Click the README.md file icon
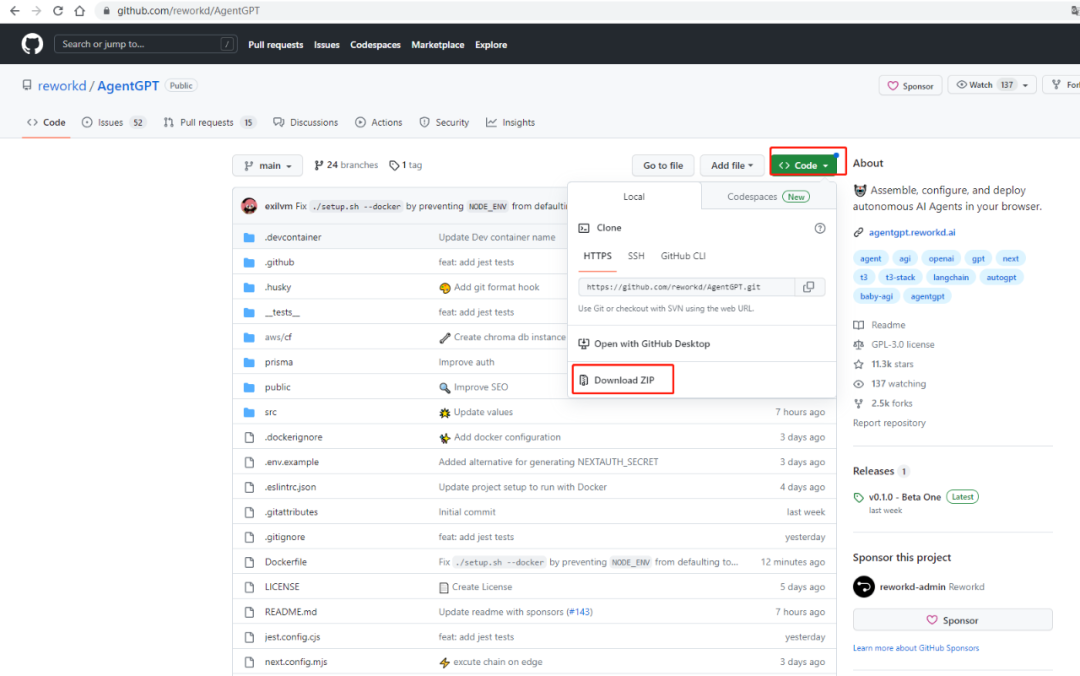Screen dimensions: 1080x676 (249, 612)
